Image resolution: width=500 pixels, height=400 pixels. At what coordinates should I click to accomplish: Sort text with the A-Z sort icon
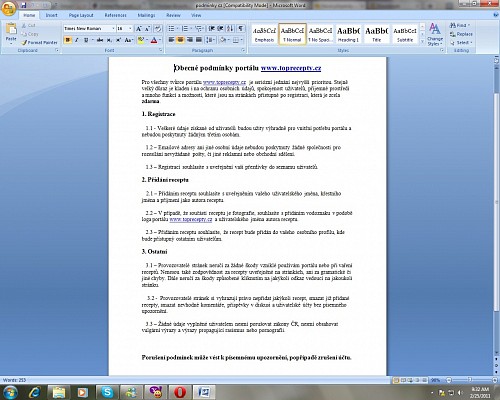[x=230, y=29]
